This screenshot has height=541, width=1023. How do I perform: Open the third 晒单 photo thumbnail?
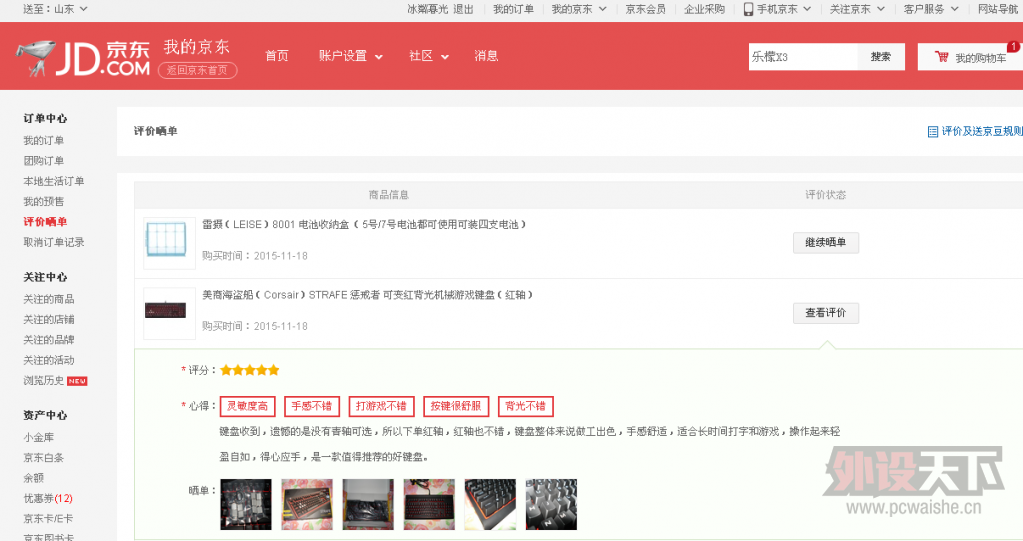[368, 504]
